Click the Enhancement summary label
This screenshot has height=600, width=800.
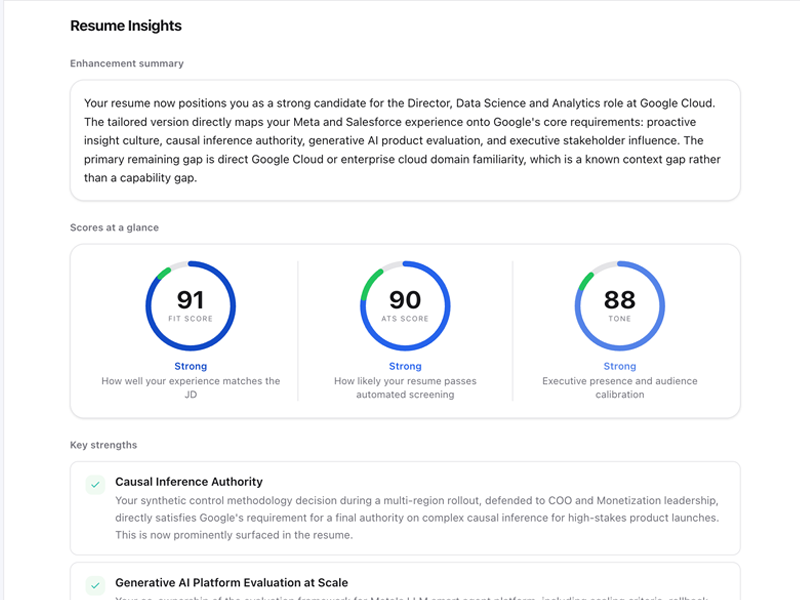point(127,64)
